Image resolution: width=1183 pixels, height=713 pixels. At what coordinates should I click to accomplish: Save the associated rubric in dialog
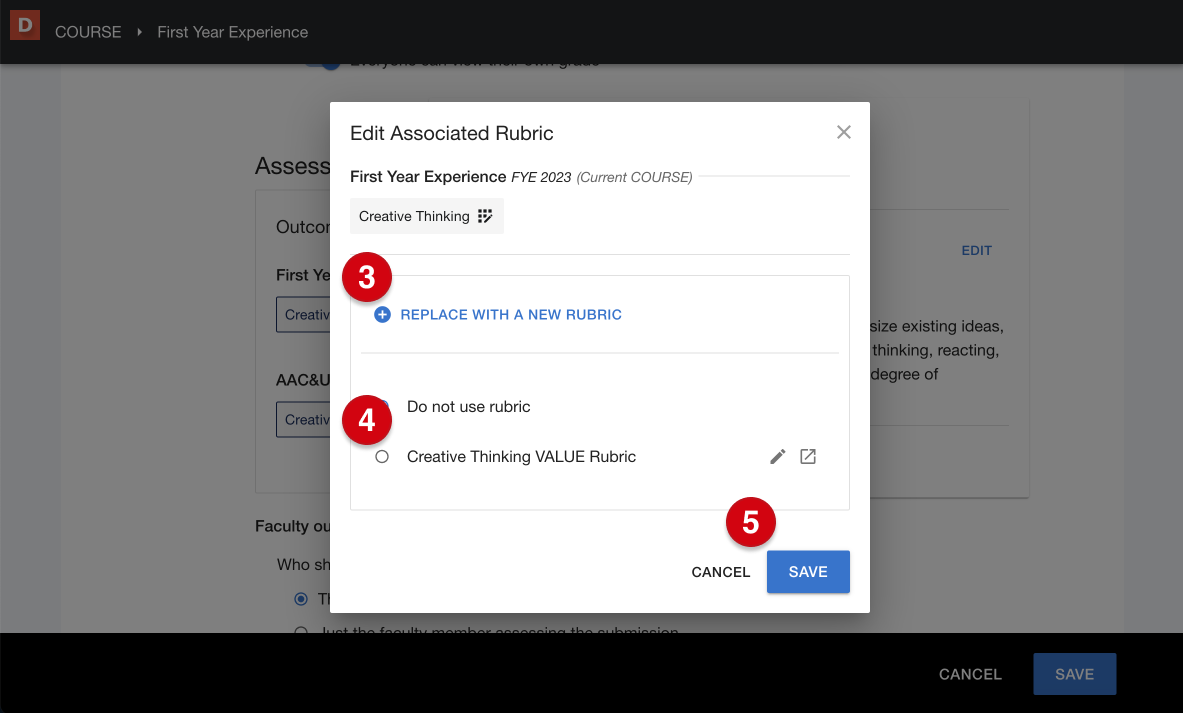(x=808, y=572)
